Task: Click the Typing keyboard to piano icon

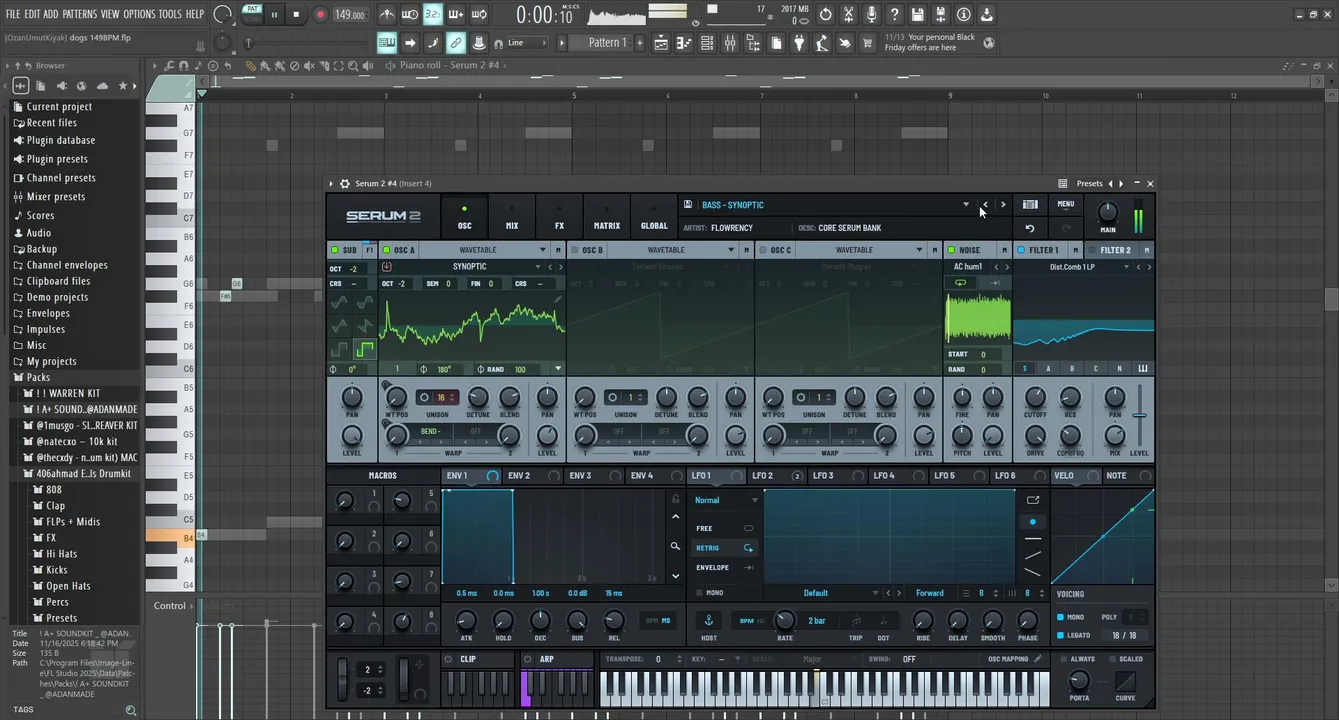Action: pyautogui.click(x=387, y=43)
